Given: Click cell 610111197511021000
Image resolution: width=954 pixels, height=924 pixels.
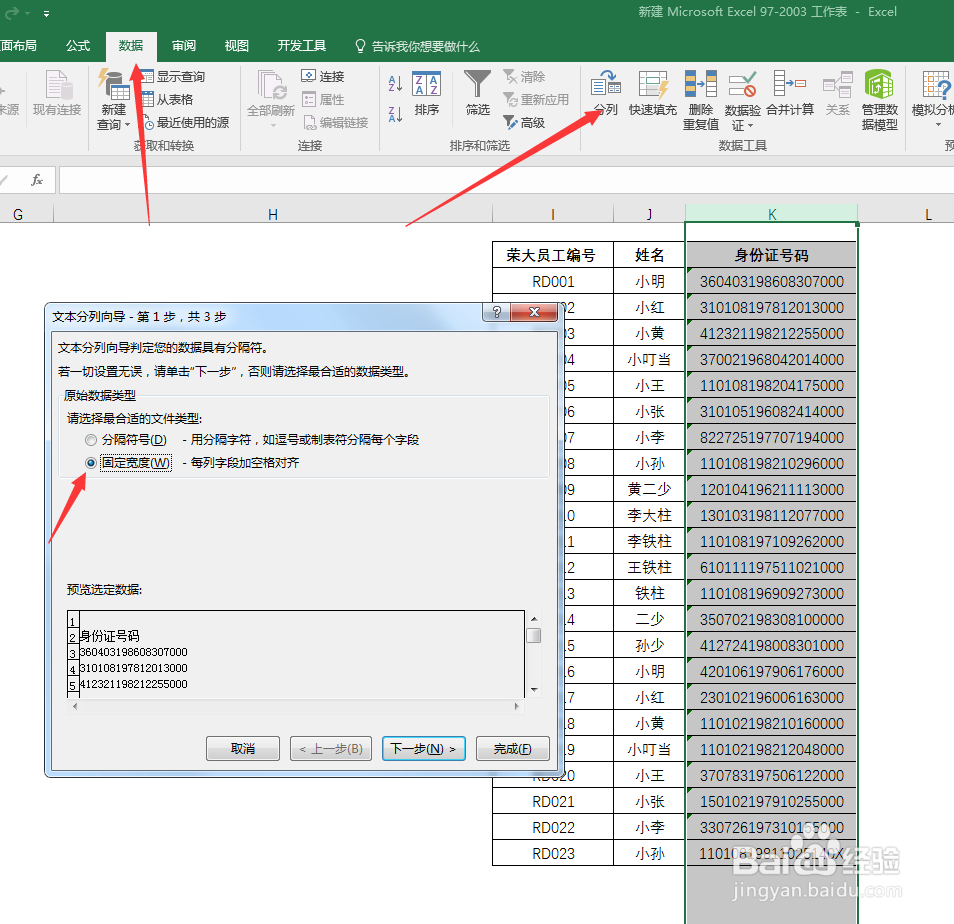Looking at the screenshot, I should pos(771,568).
